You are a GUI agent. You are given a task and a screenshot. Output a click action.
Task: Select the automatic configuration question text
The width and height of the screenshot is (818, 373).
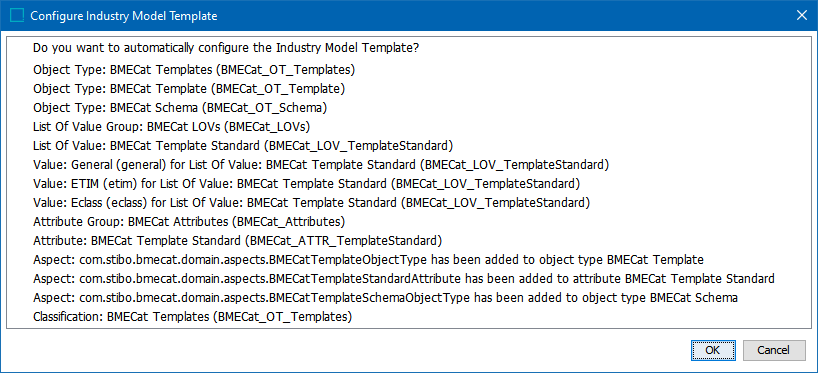(x=226, y=48)
